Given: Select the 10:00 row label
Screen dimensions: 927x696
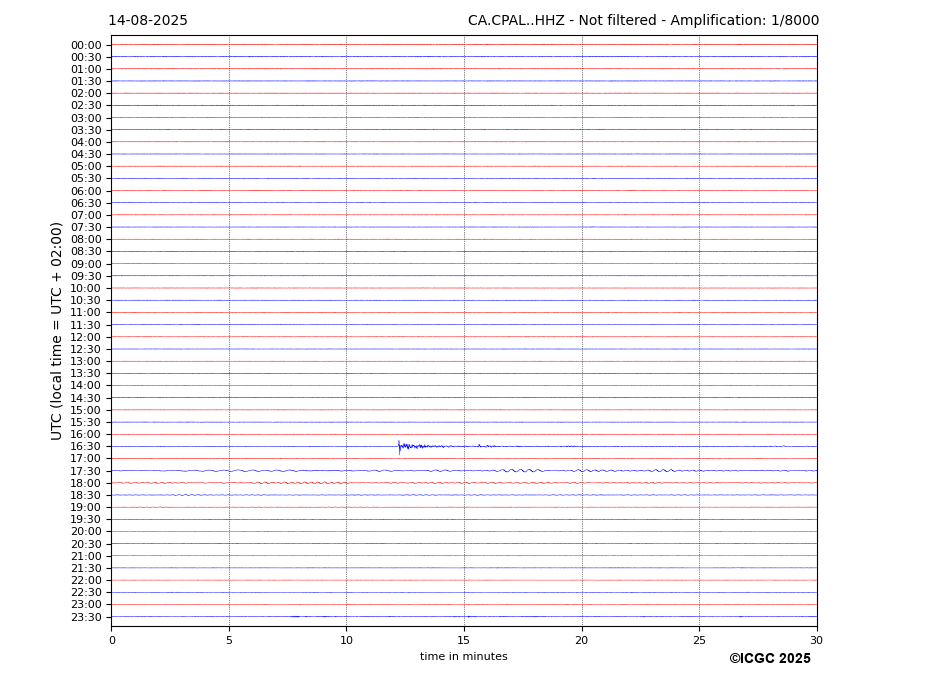Looking at the screenshot, I should click(86, 289).
